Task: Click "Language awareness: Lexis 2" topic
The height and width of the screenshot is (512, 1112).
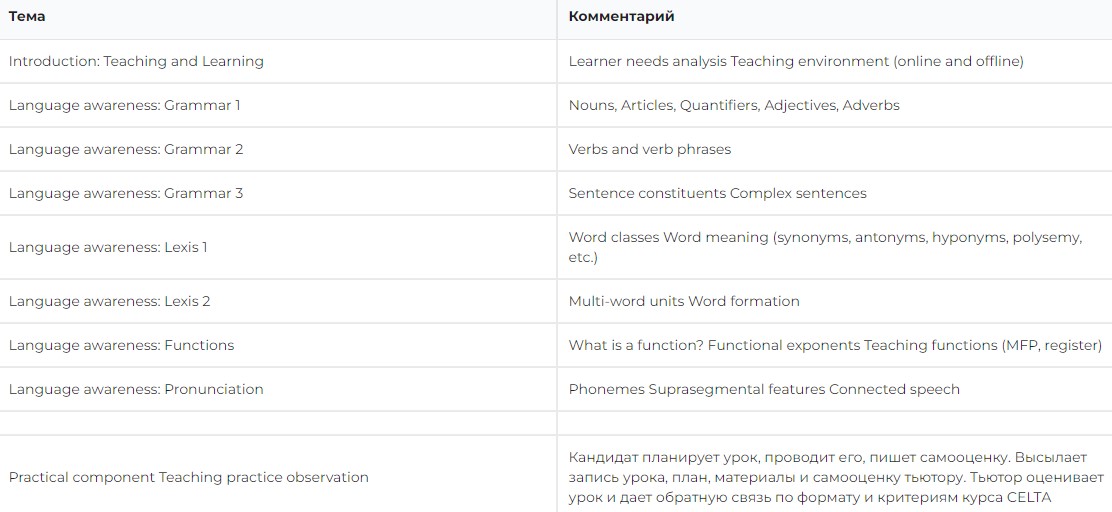Action: [x=109, y=301]
